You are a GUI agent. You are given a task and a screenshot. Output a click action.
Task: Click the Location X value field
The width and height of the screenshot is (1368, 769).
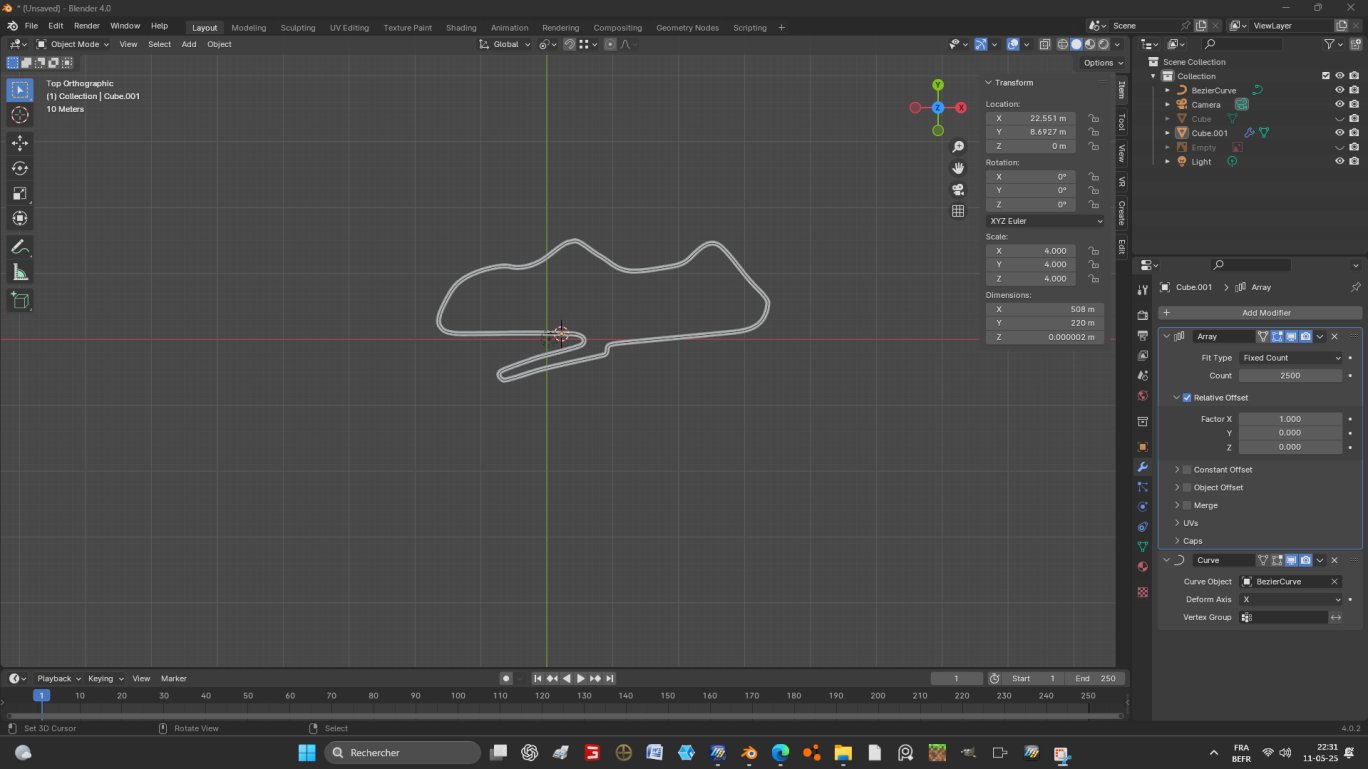tap(1031, 118)
